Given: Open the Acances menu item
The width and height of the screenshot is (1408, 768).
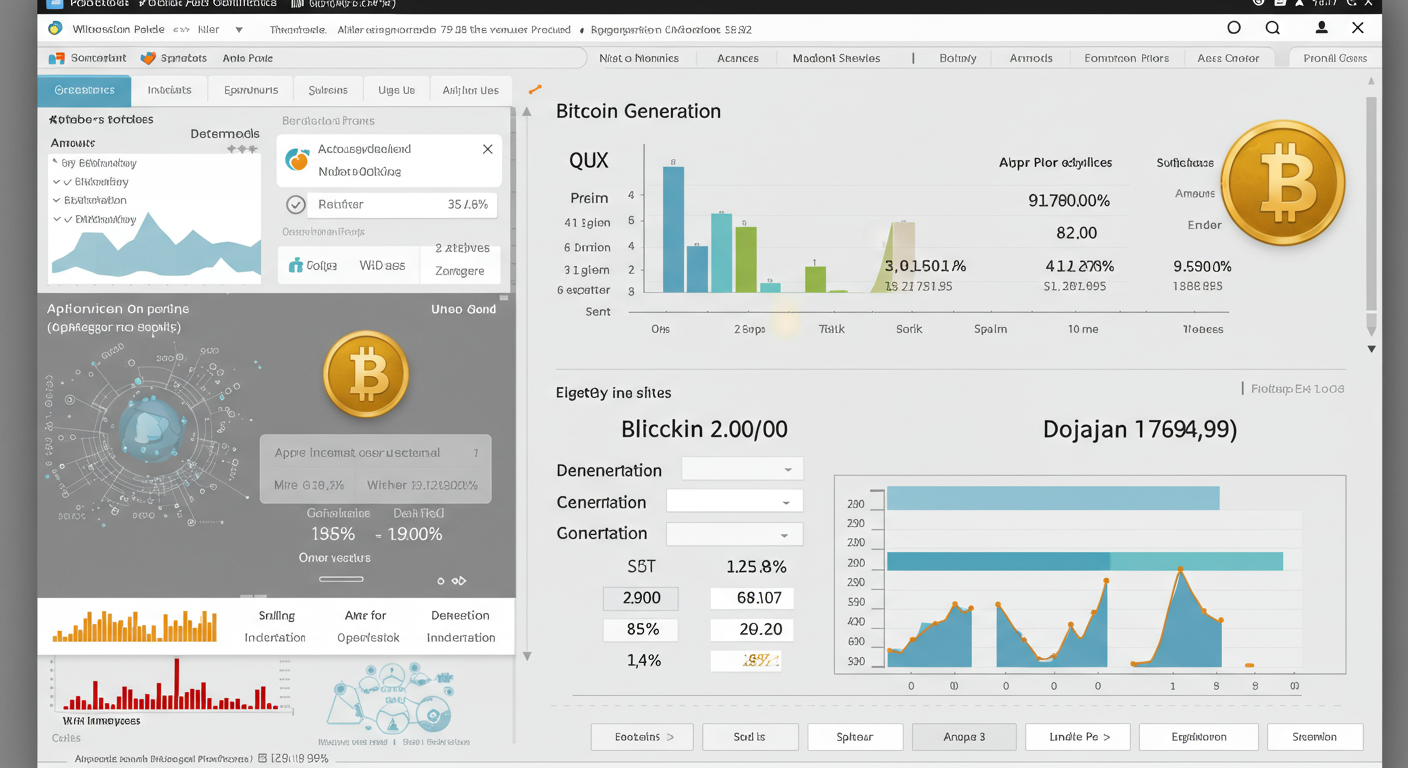Looking at the screenshot, I should 738,58.
